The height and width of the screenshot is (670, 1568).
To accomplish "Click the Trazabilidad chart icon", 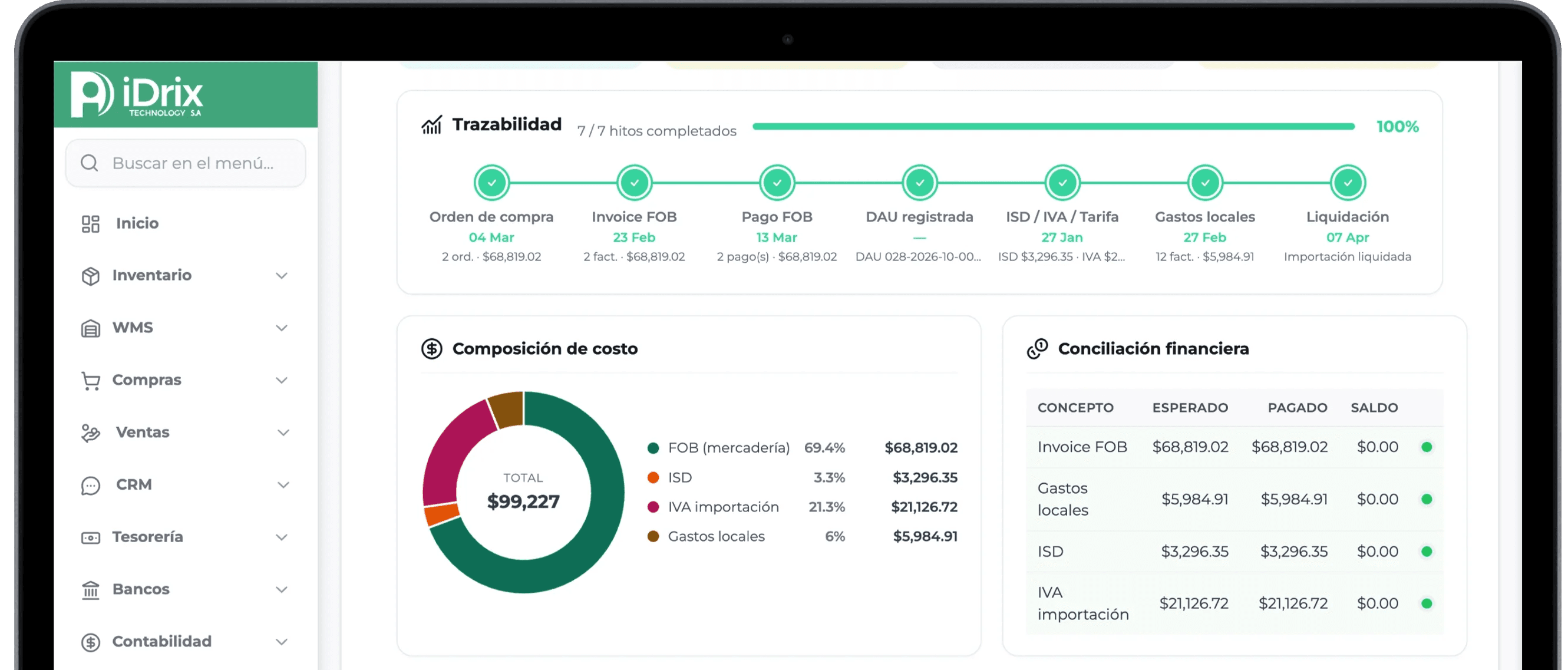I will (431, 126).
